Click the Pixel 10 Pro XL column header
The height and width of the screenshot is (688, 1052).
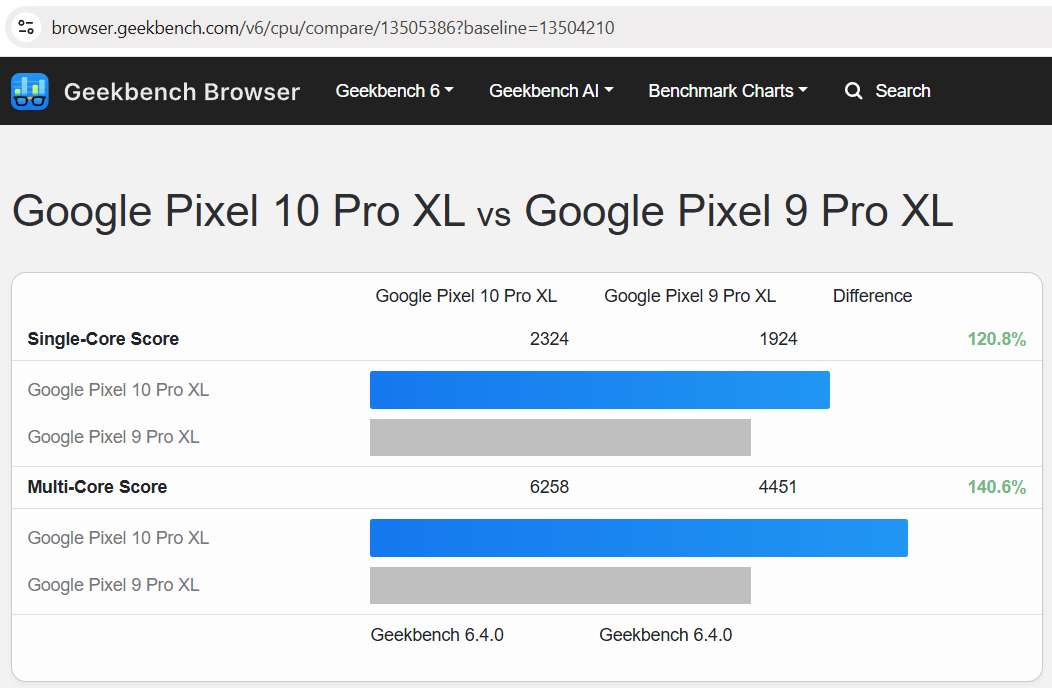click(466, 296)
